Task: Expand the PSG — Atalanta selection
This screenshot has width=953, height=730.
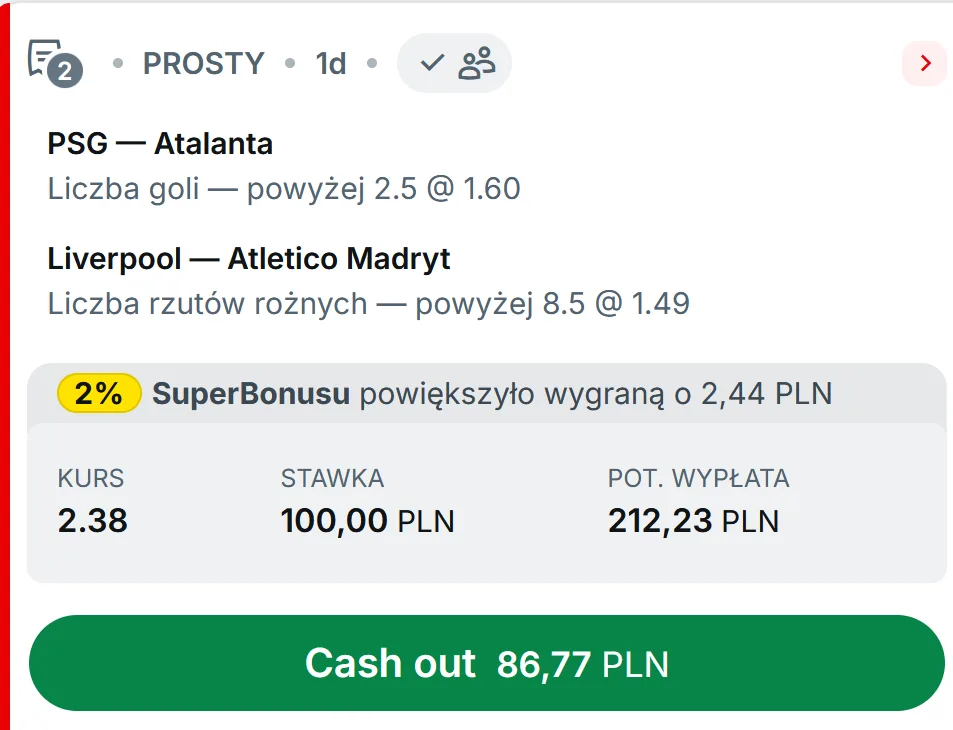Action: [x=160, y=143]
